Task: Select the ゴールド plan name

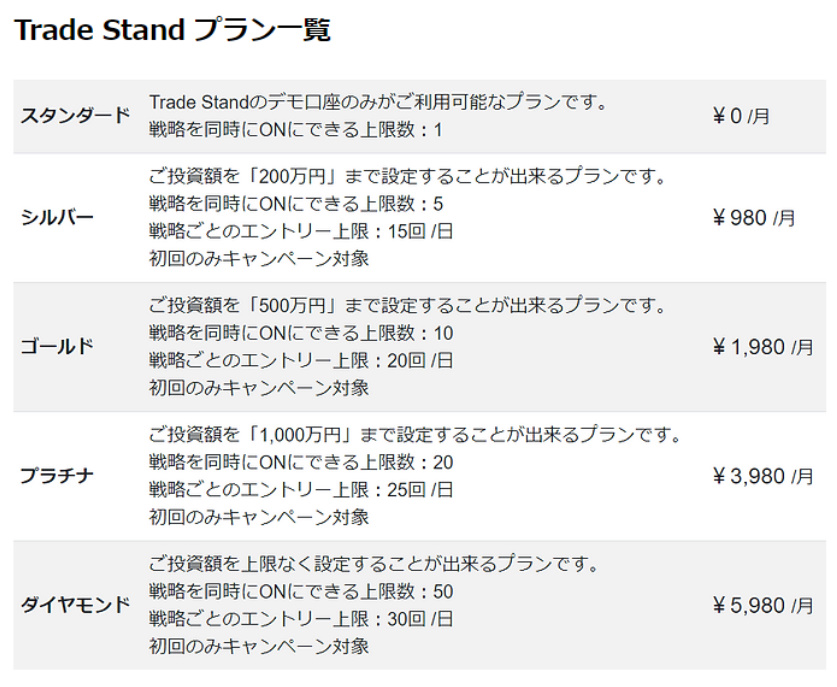Action: tap(57, 347)
